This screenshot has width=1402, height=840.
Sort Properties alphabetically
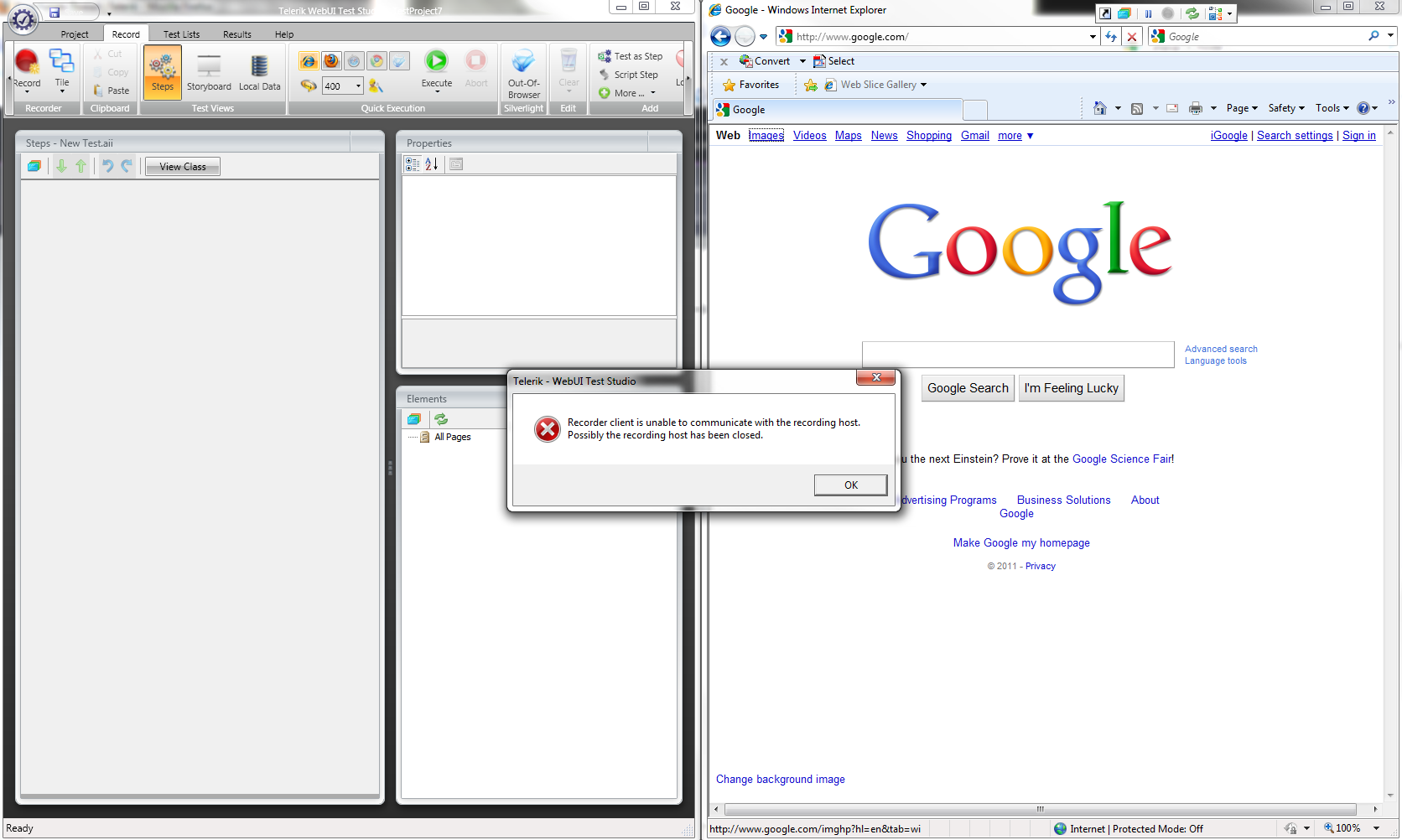point(432,164)
